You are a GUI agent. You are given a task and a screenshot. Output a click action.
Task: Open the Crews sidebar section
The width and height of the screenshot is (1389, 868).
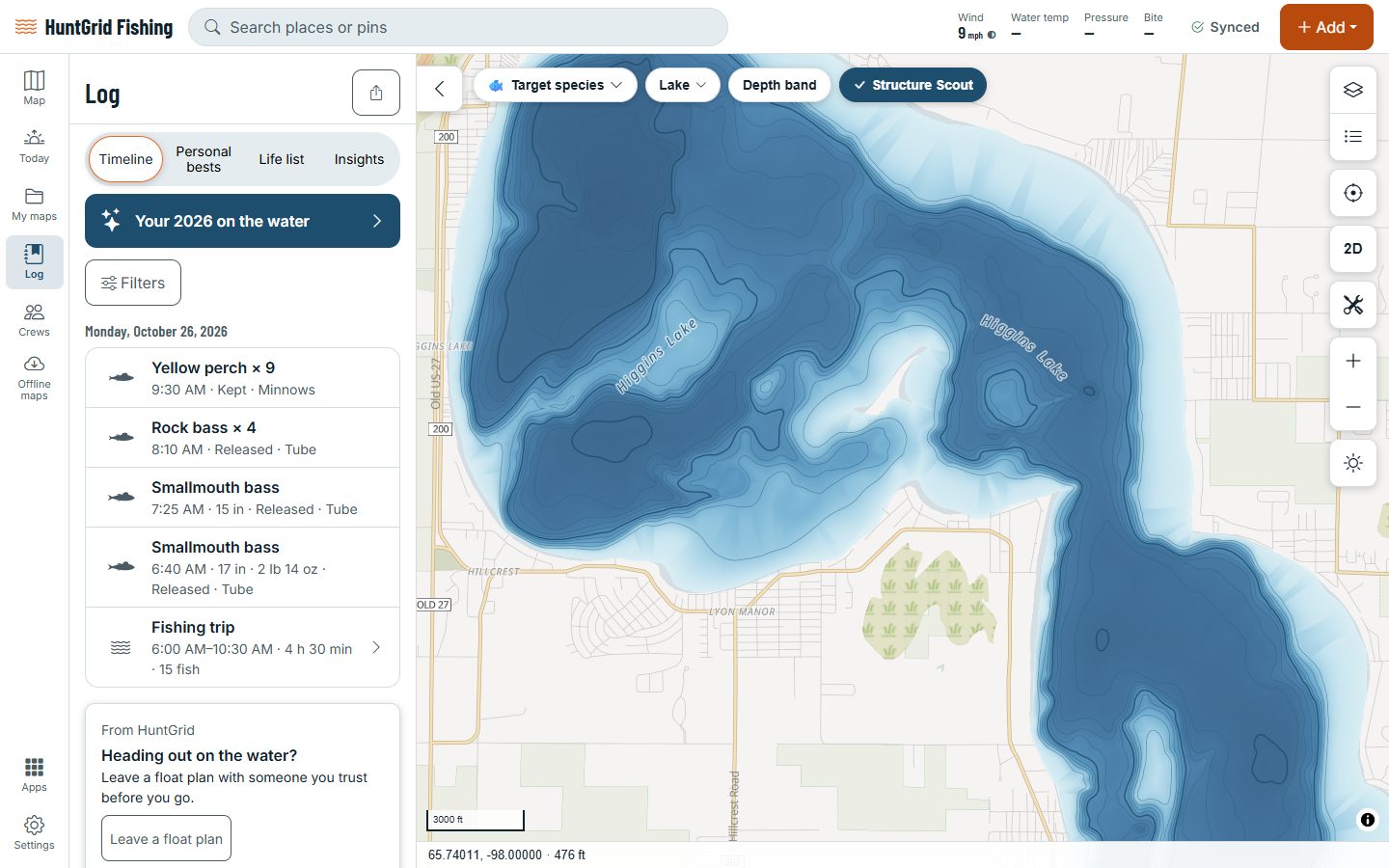(x=34, y=319)
